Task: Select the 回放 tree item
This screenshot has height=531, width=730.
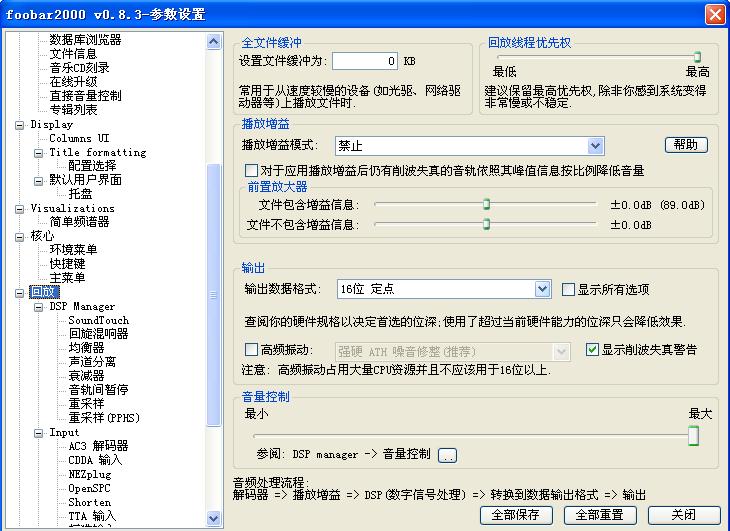Action: pos(44,292)
